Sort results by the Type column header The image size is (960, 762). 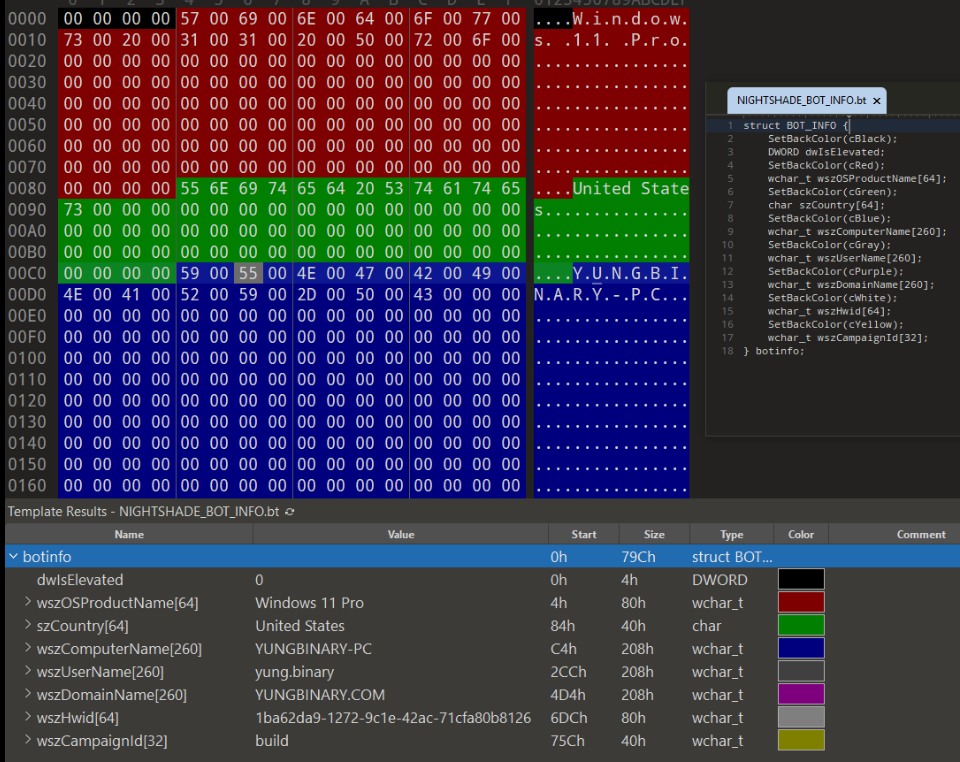click(732, 534)
